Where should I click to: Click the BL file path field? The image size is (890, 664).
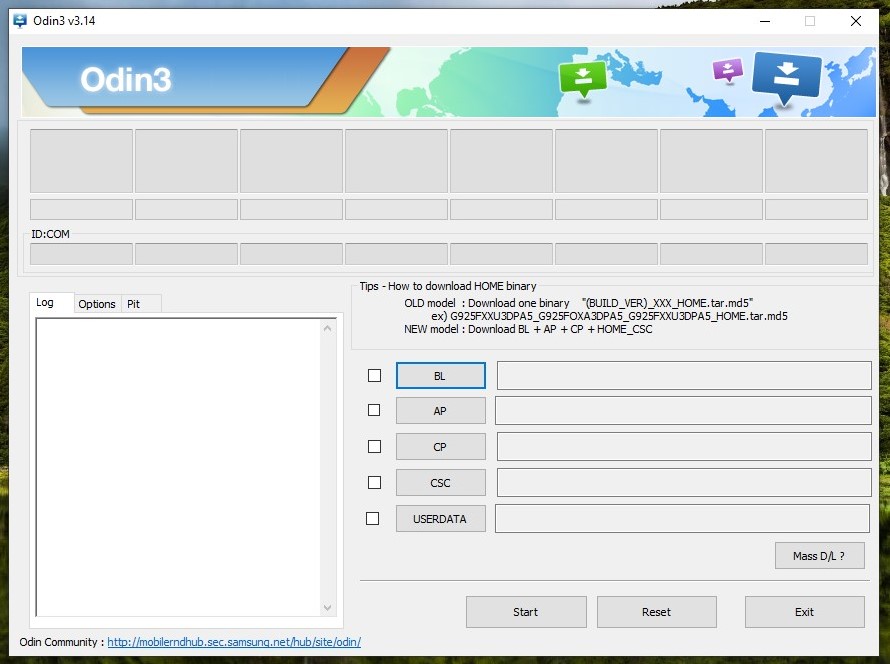[684, 376]
